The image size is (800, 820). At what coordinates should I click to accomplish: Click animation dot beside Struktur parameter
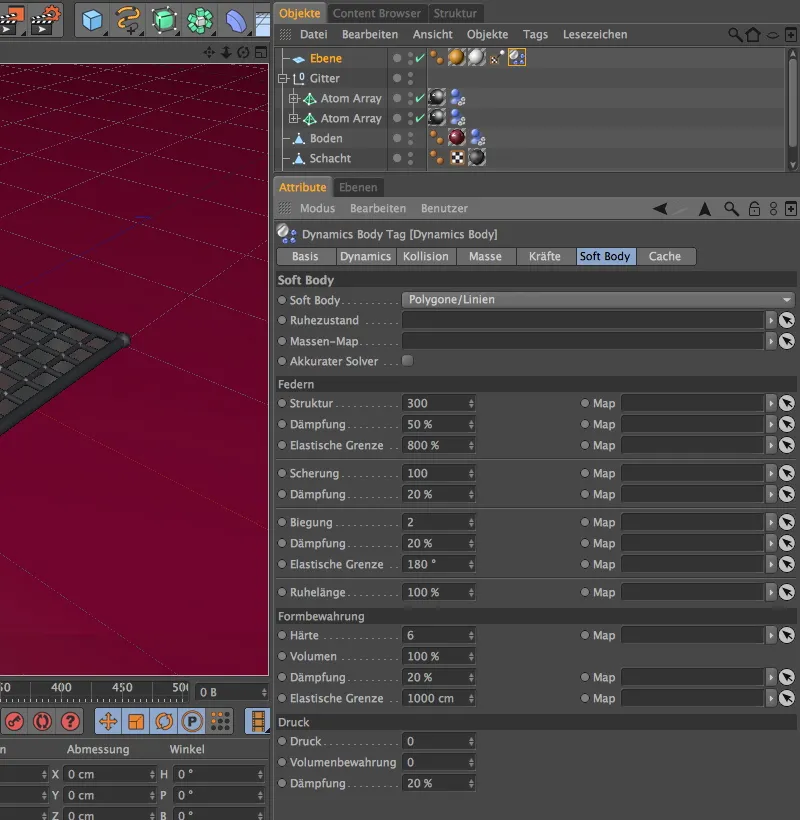pyautogui.click(x=282, y=403)
